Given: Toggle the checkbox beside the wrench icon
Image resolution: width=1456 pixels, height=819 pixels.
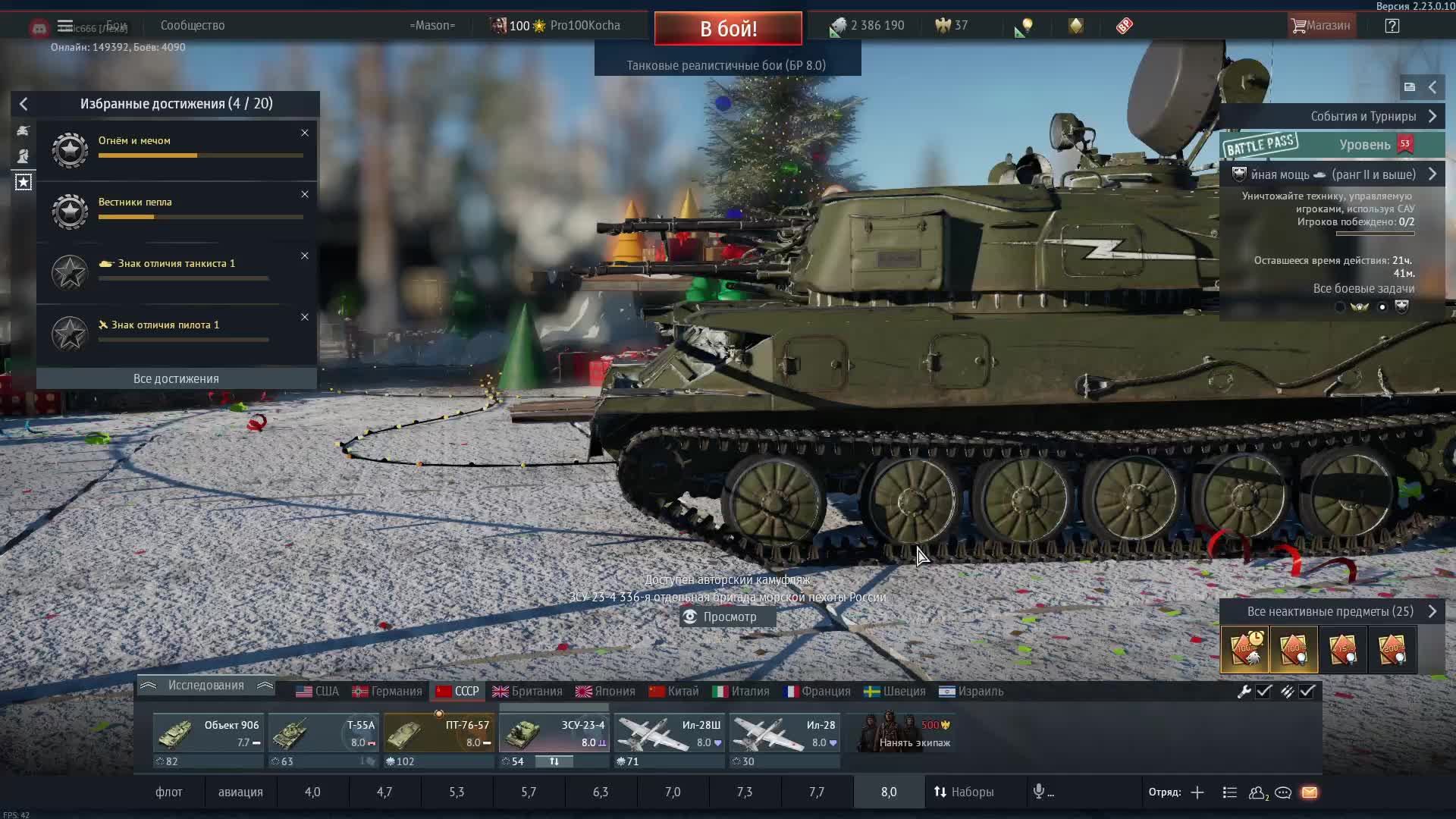Looking at the screenshot, I should click(1263, 692).
